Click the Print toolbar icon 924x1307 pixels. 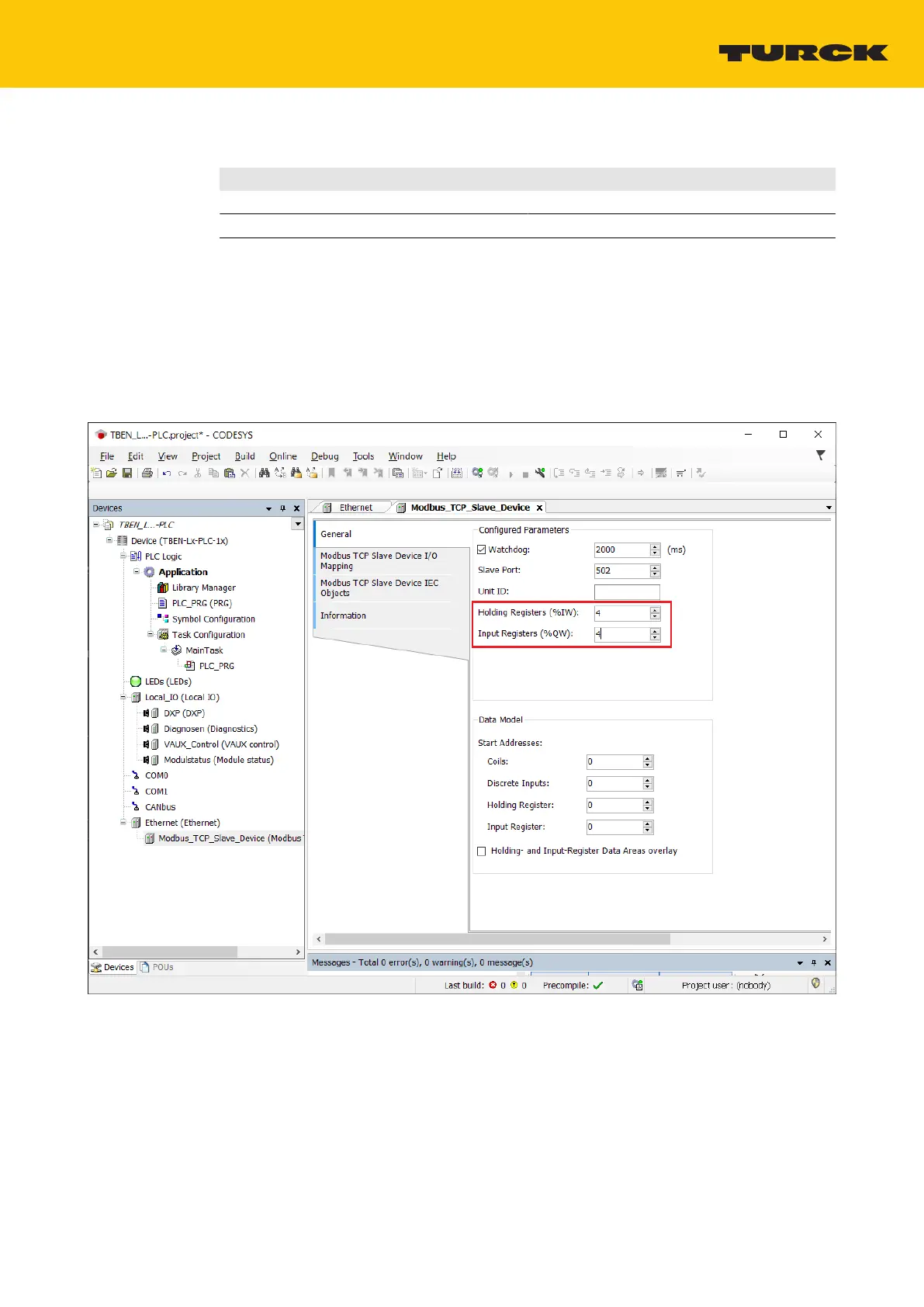pyautogui.click(x=147, y=473)
